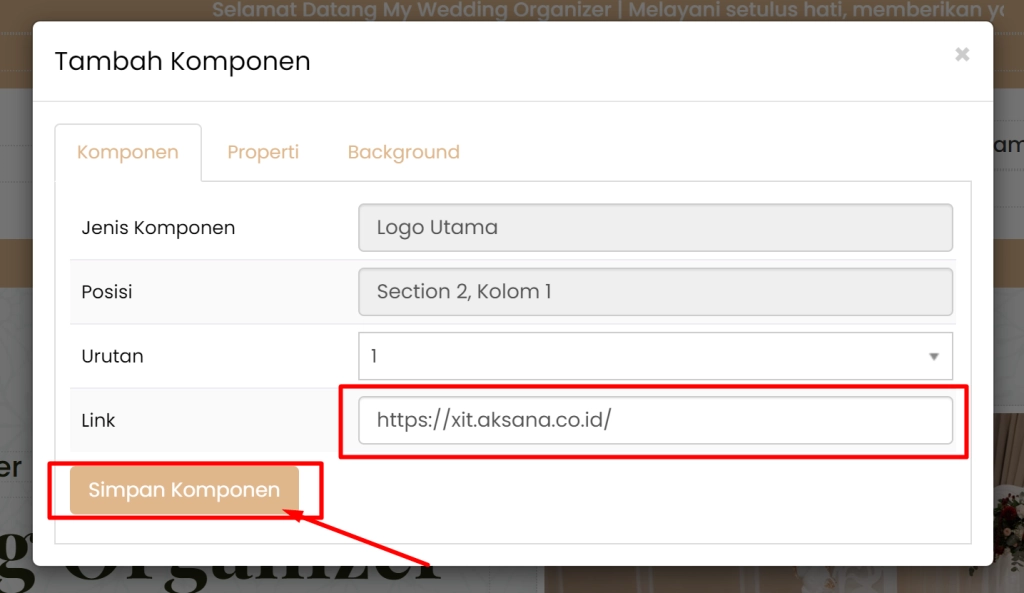The height and width of the screenshot is (593, 1024).
Task: Select the Posisi field with Section 2, Kolom 1
Action: [655, 292]
